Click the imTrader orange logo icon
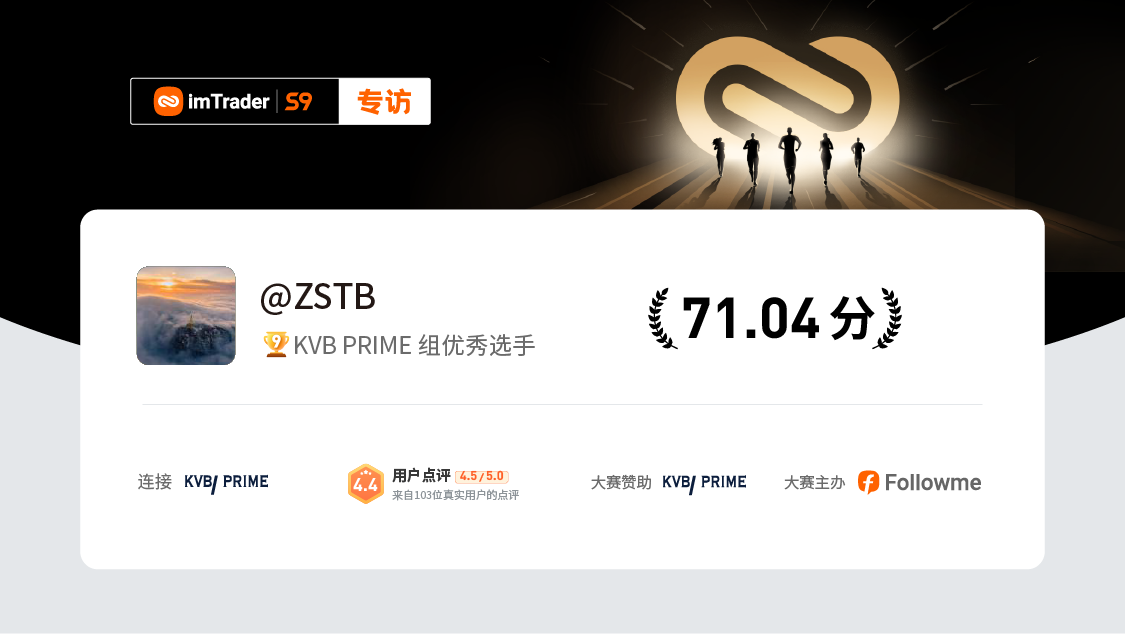Image resolution: width=1125 pixels, height=634 pixels. coord(168,101)
